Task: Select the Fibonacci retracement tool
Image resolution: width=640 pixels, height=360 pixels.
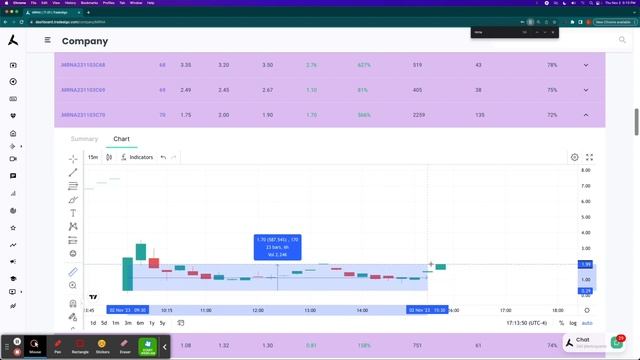Action: [x=73, y=186]
